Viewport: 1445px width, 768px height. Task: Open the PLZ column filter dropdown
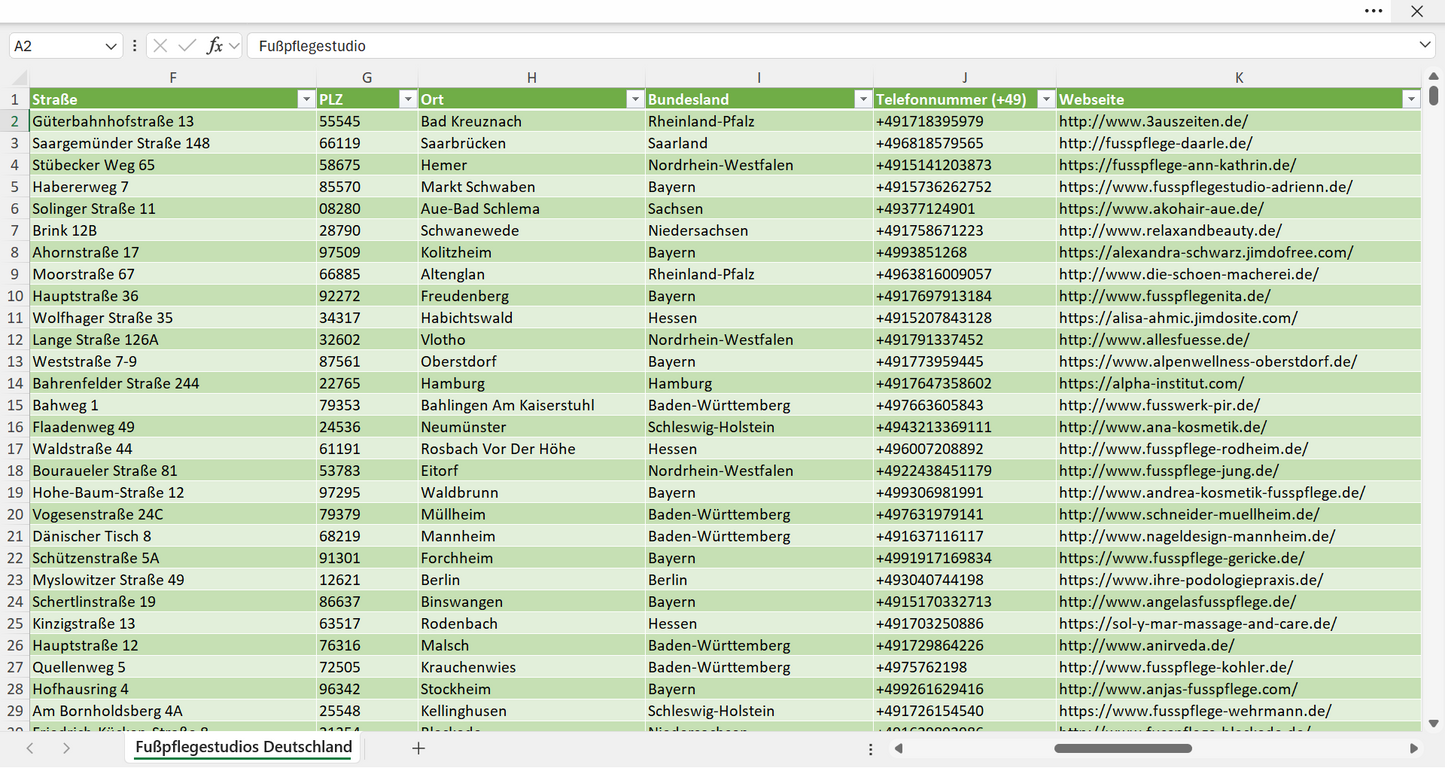(x=408, y=99)
